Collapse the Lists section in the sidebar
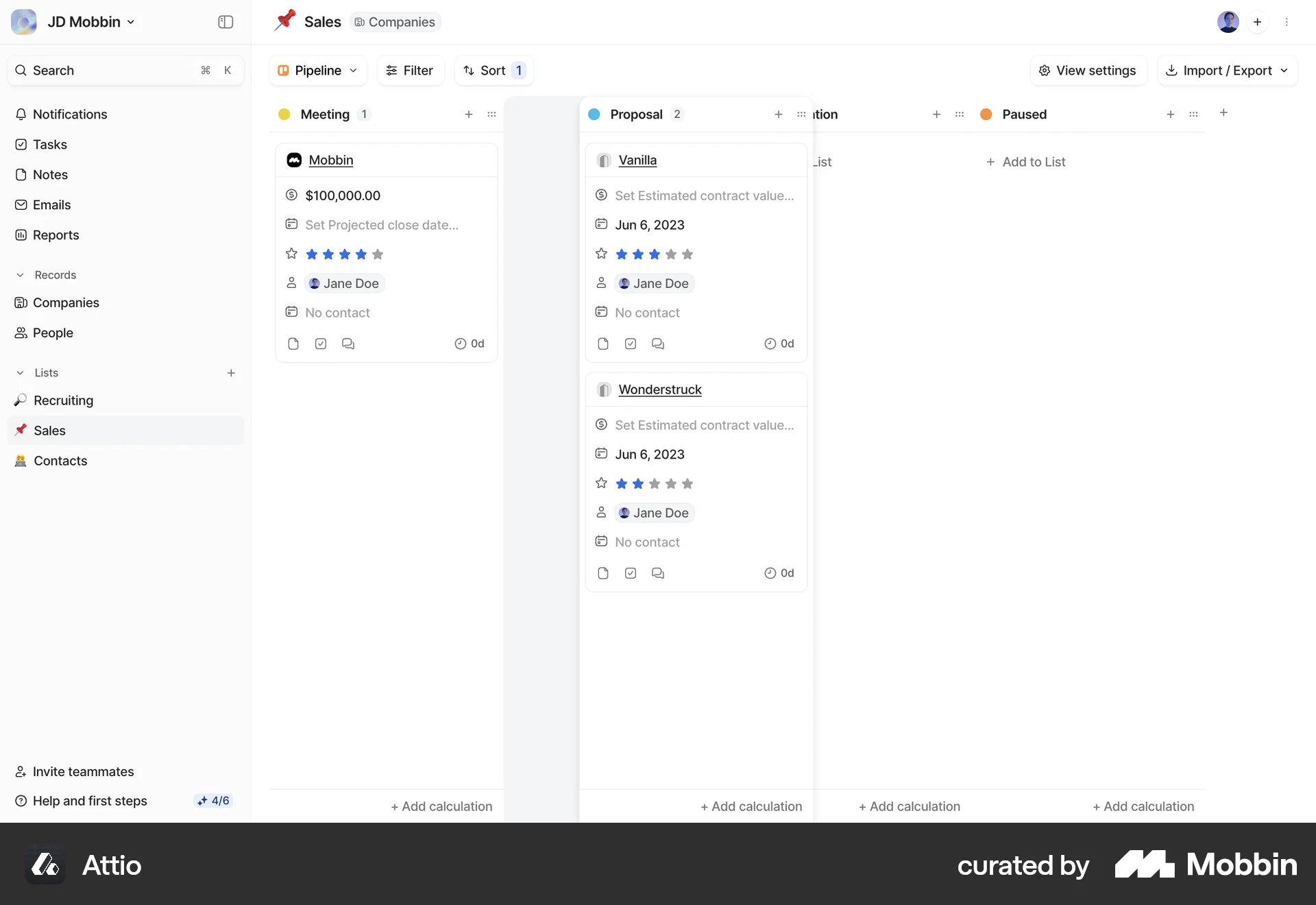 tap(20, 372)
